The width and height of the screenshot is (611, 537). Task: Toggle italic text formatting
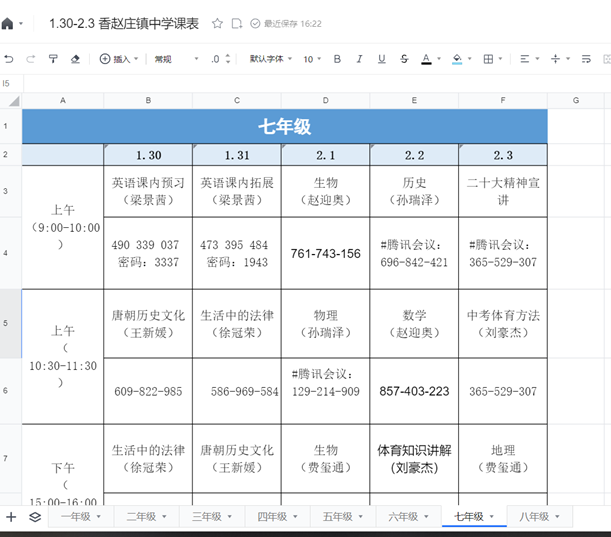pos(359,59)
